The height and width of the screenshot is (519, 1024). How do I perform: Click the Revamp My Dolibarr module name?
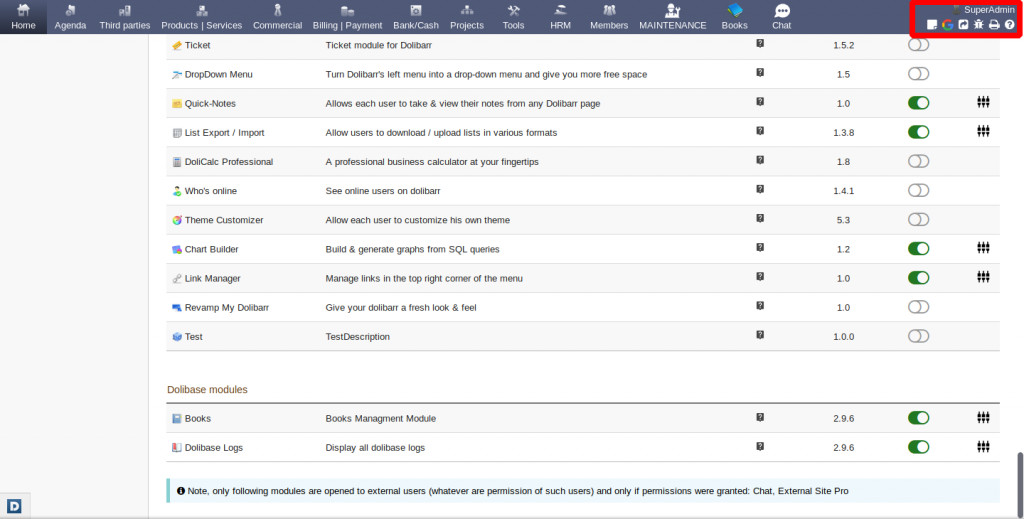[227, 307]
